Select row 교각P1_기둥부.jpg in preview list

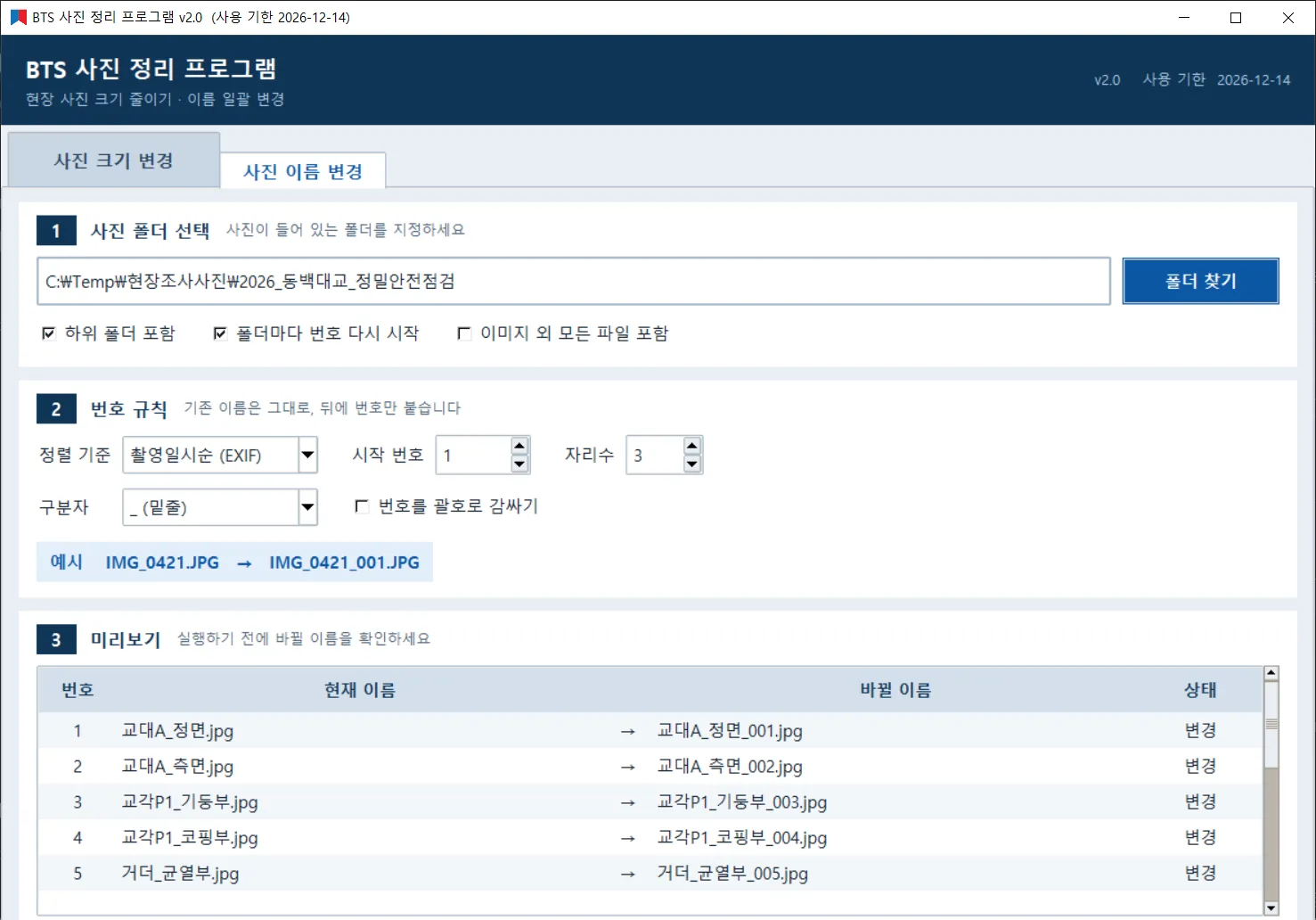[650, 801]
